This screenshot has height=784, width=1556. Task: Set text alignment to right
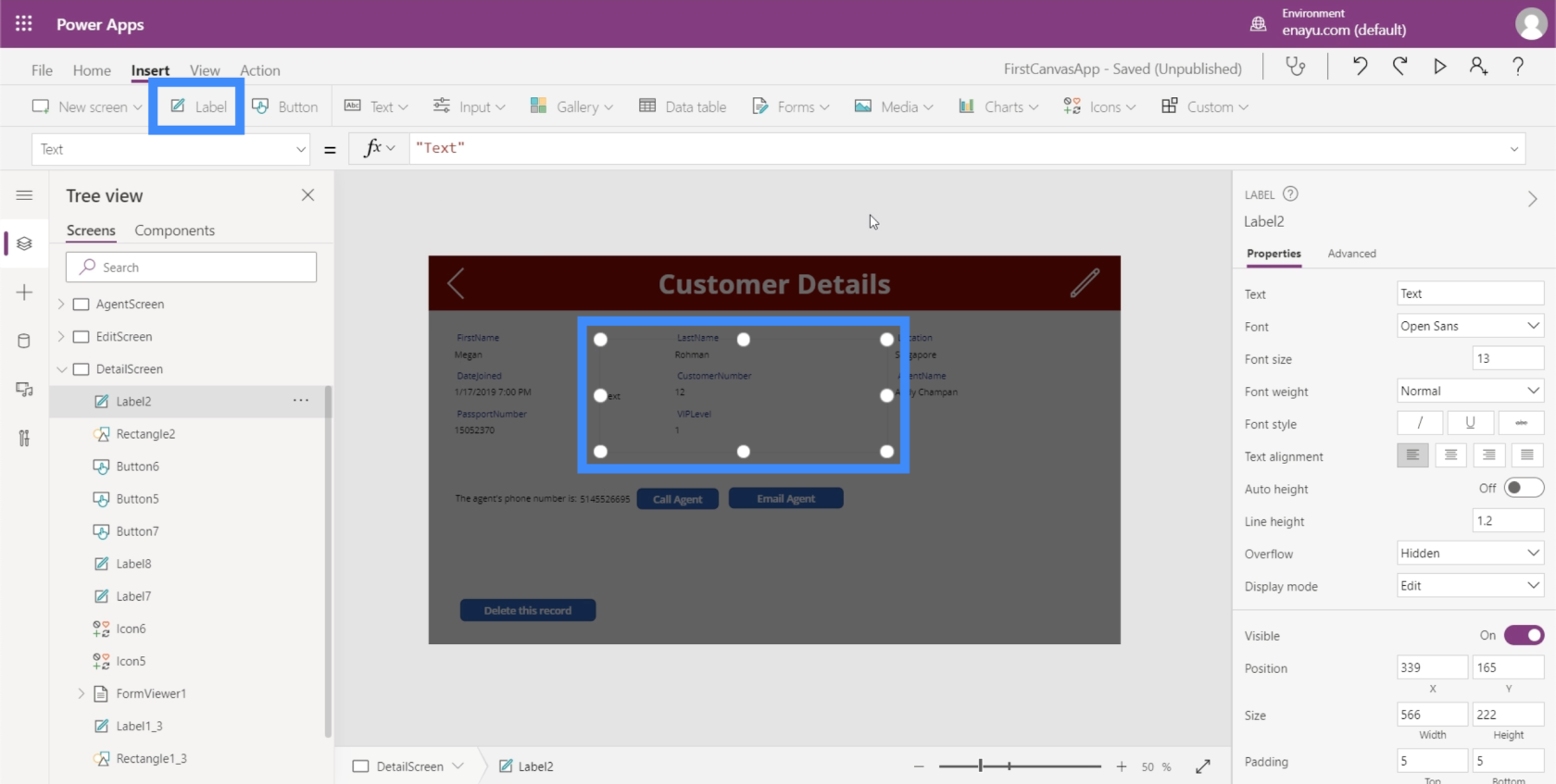point(1488,455)
